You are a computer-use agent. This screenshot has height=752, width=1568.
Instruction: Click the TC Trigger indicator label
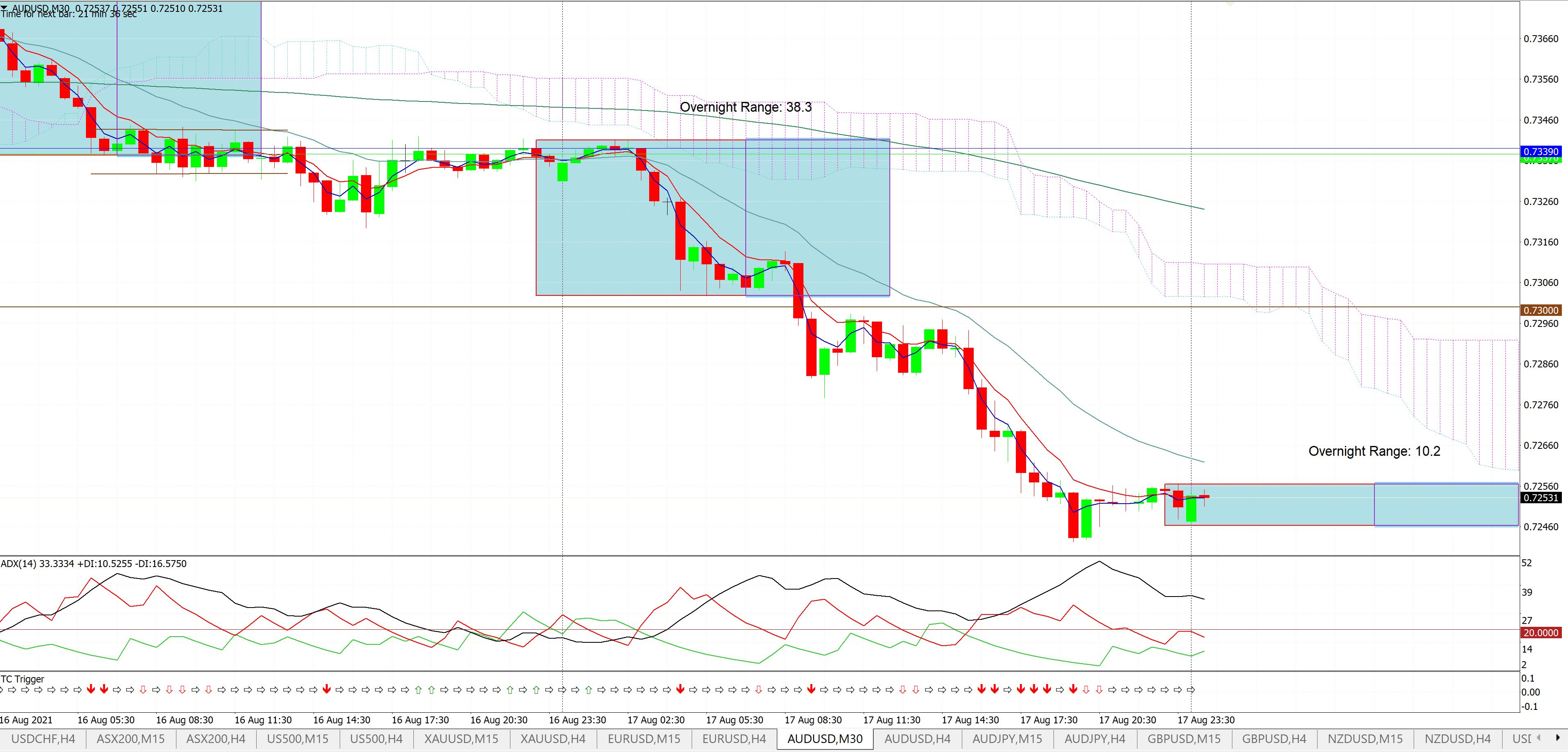click(x=23, y=679)
